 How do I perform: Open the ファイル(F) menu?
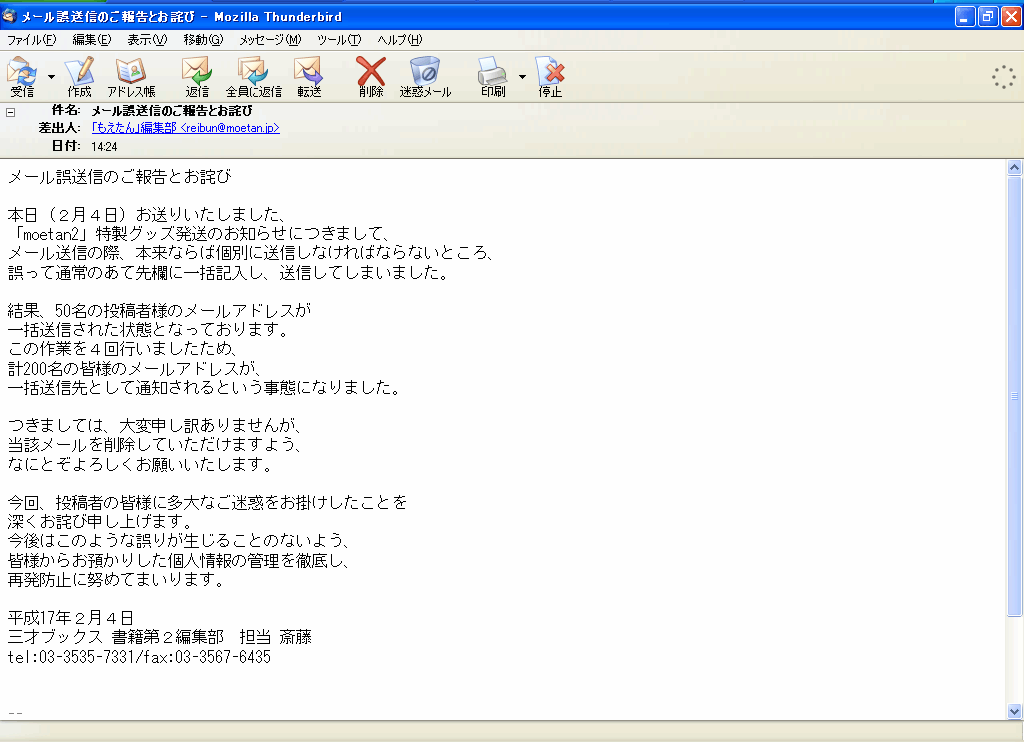31,40
